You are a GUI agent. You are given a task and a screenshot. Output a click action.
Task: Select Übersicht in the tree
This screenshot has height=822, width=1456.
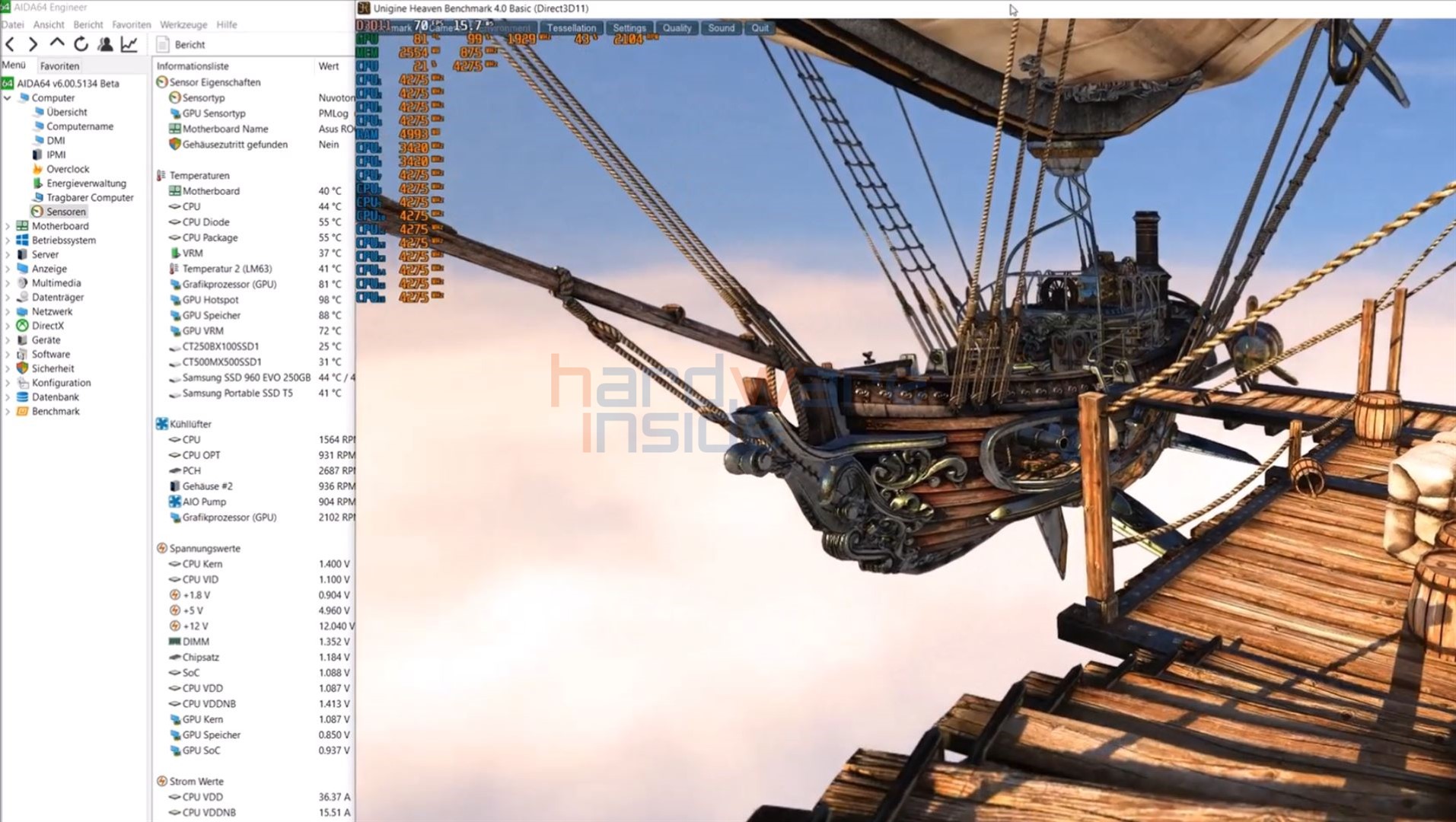[x=67, y=112]
